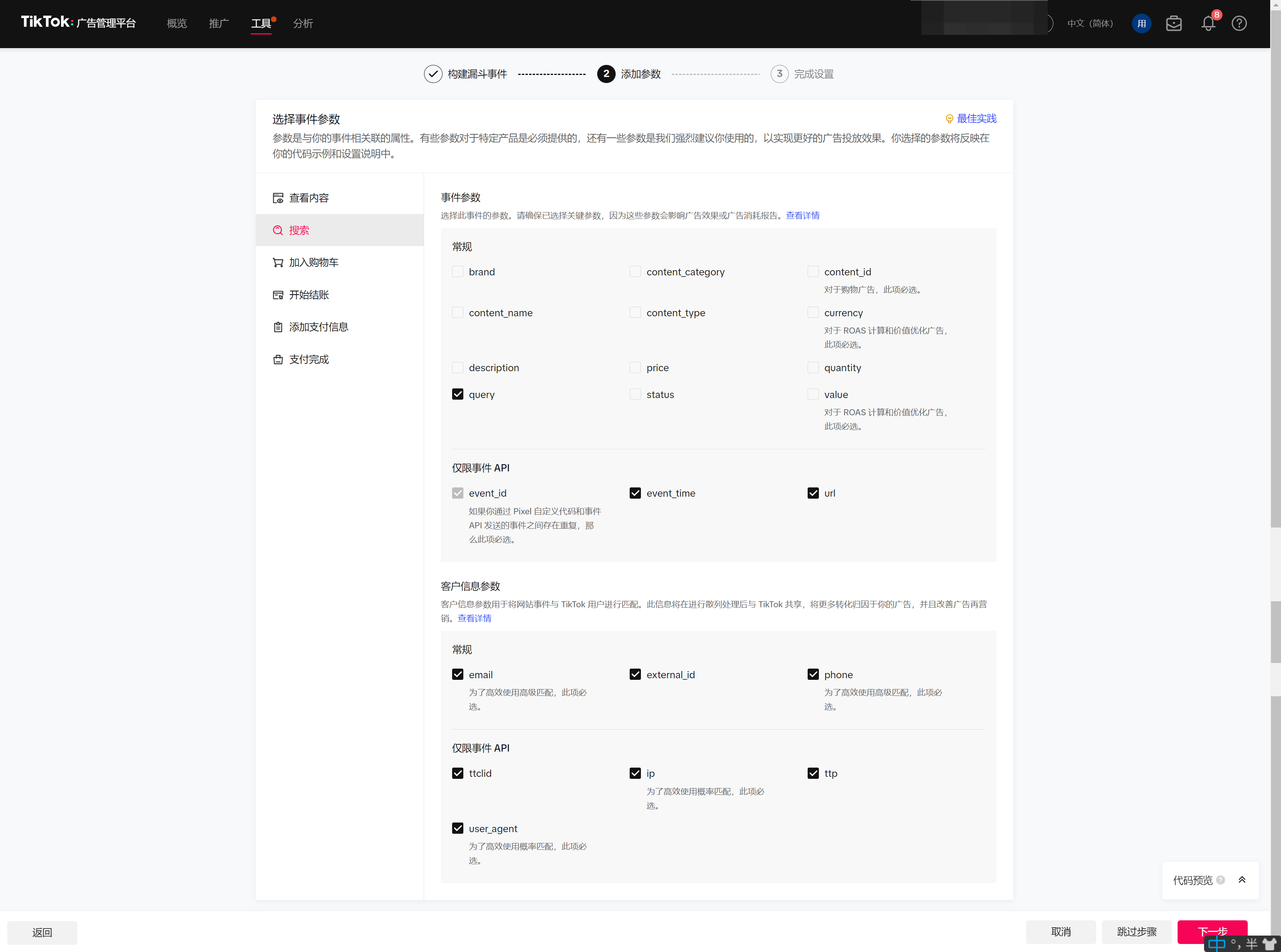Viewport: 1281px width, 952px height.
Task: Click step 3 circle 完成设置
Action: tap(779, 74)
